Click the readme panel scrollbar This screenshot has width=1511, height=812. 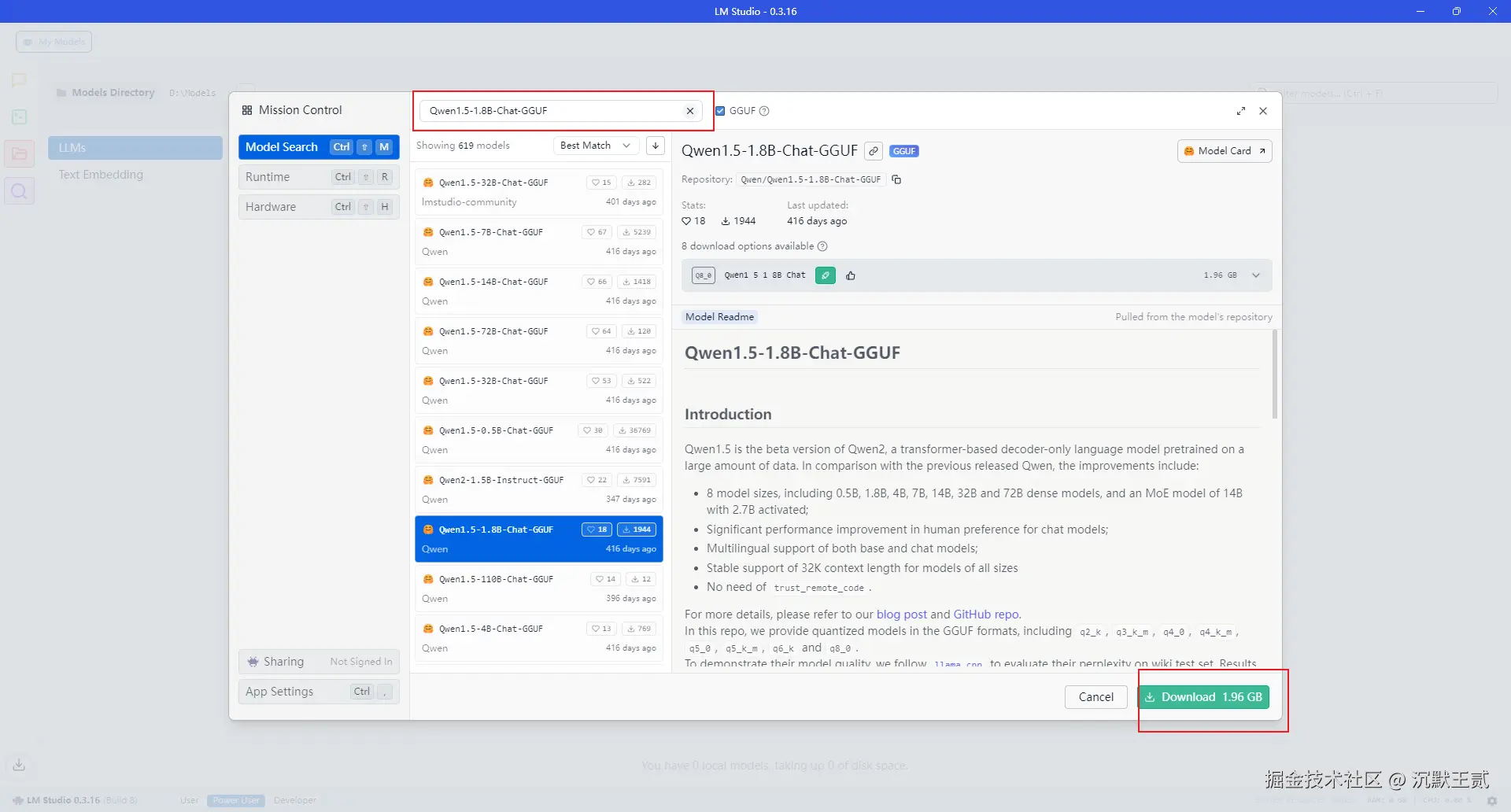tap(1275, 375)
